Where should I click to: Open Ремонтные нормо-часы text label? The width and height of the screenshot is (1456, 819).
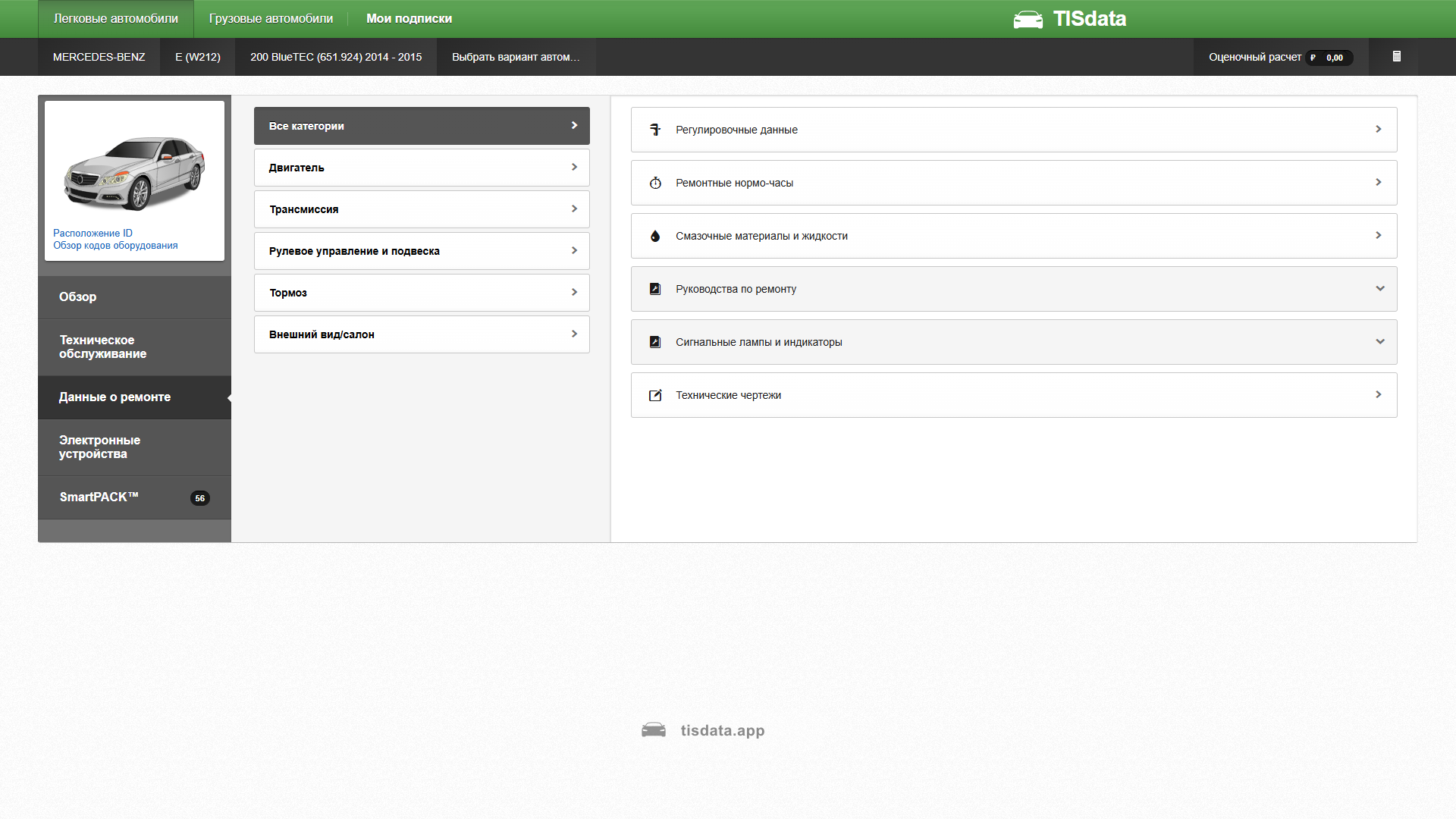pyautogui.click(x=734, y=183)
